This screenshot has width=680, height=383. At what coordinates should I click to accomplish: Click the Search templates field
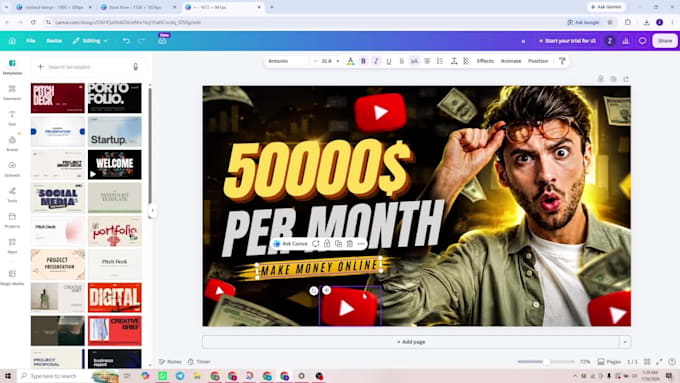[87, 67]
